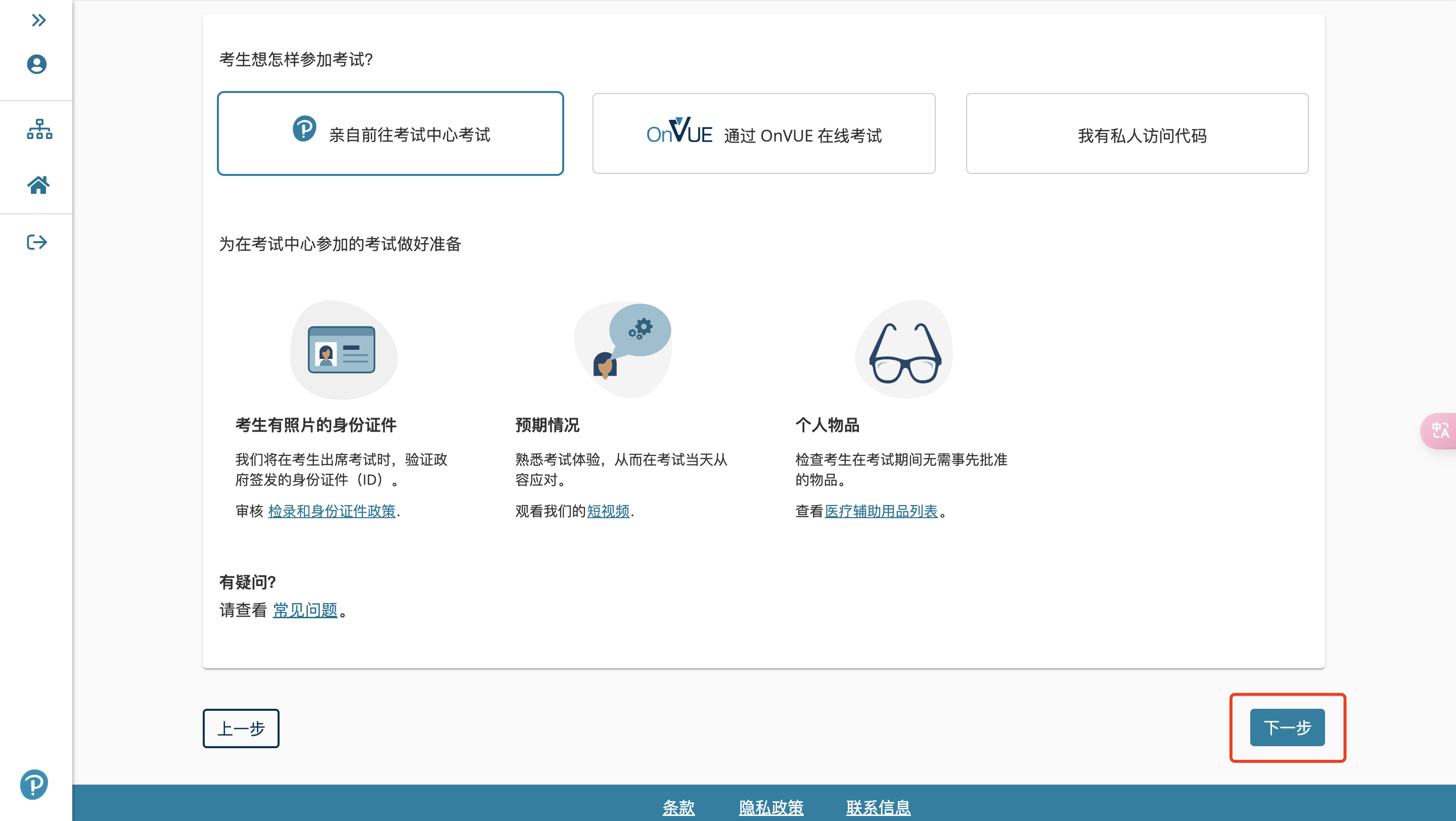Click the 预期情况 heading
1456x821 pixels.
click(x=547, y=425)
